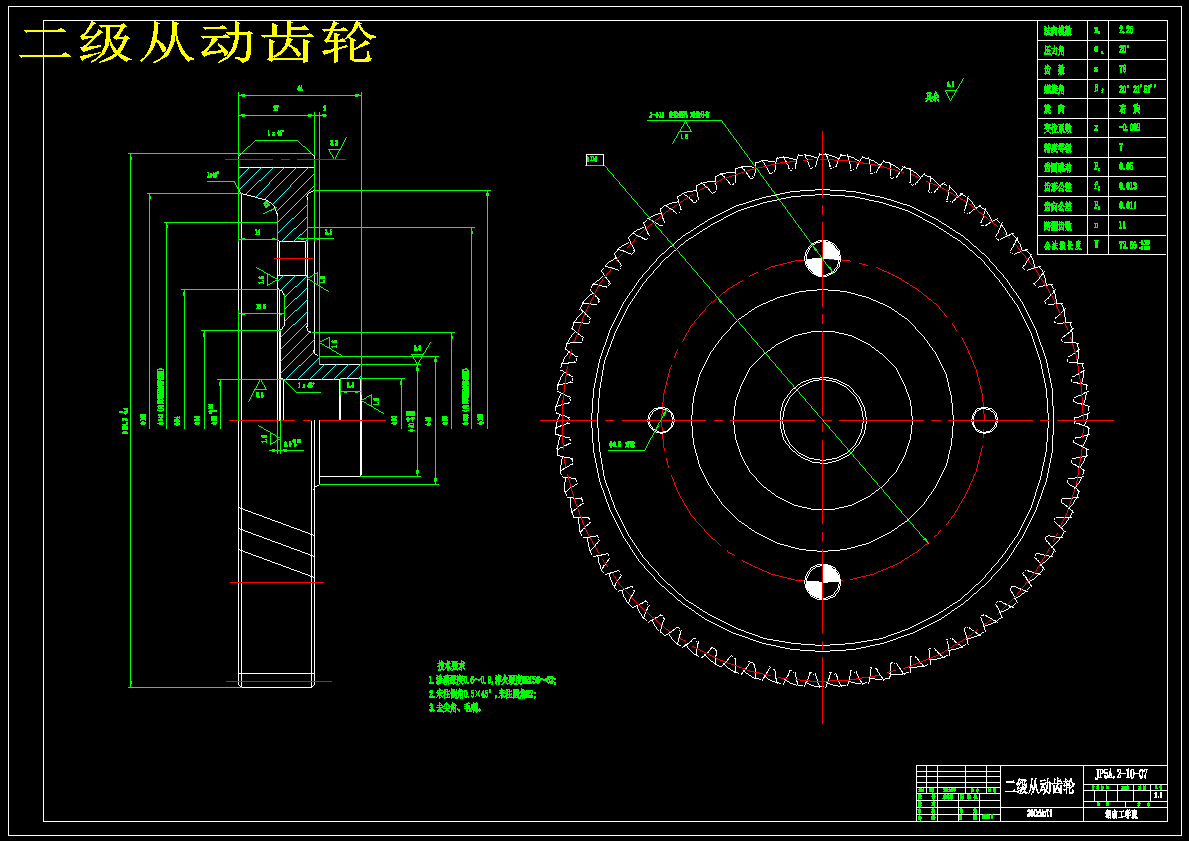Click the large yellow heading 二级从动齿轮

197,44
